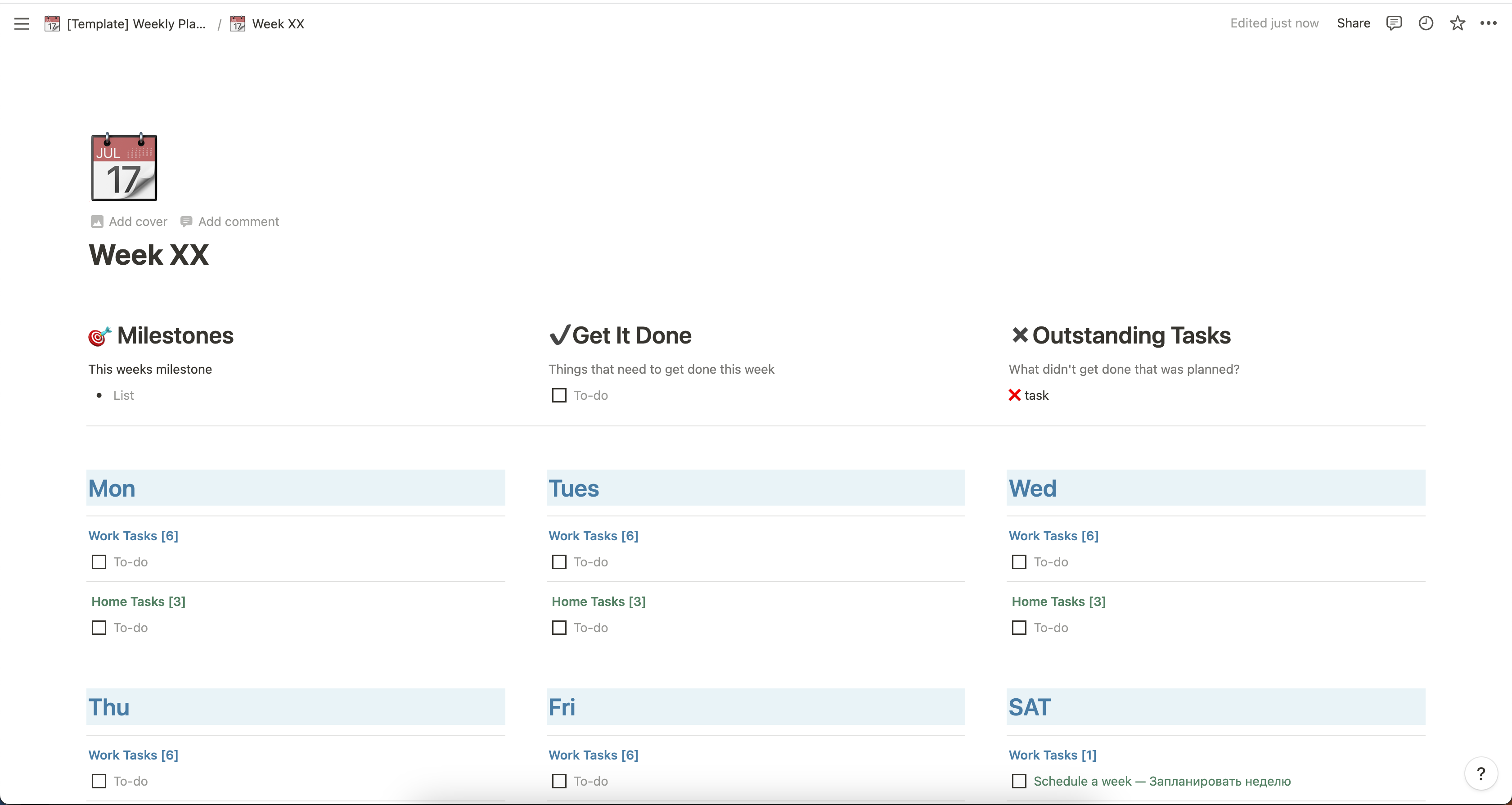View page history clock icon

pyautogui.click(x=1426, y=23)
